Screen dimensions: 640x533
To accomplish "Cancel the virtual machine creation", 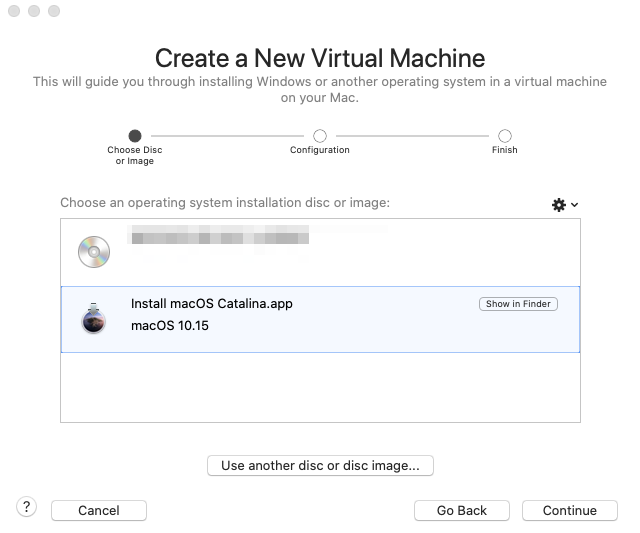I will (99, 511).
